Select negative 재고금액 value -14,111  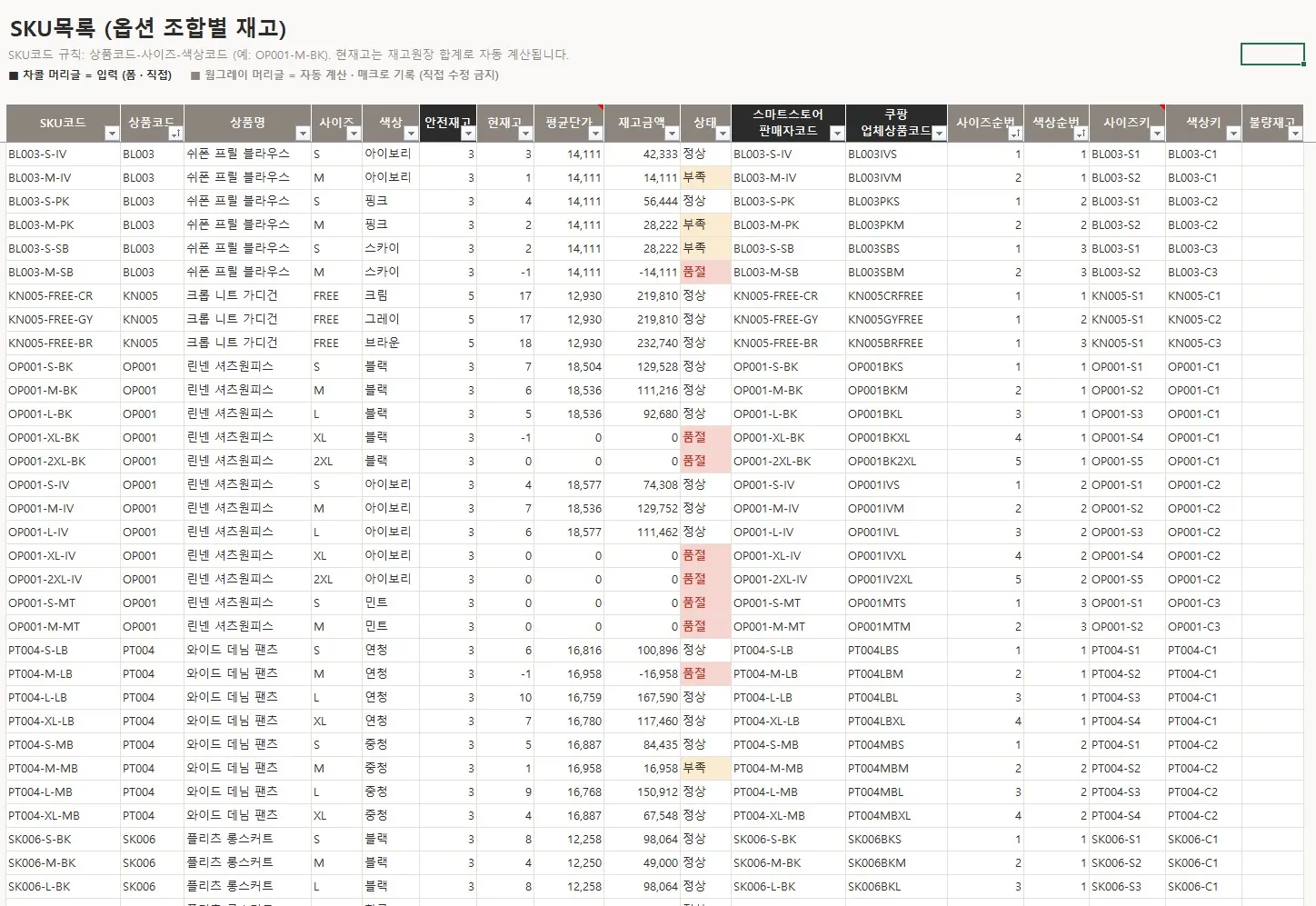pos(642,273)
